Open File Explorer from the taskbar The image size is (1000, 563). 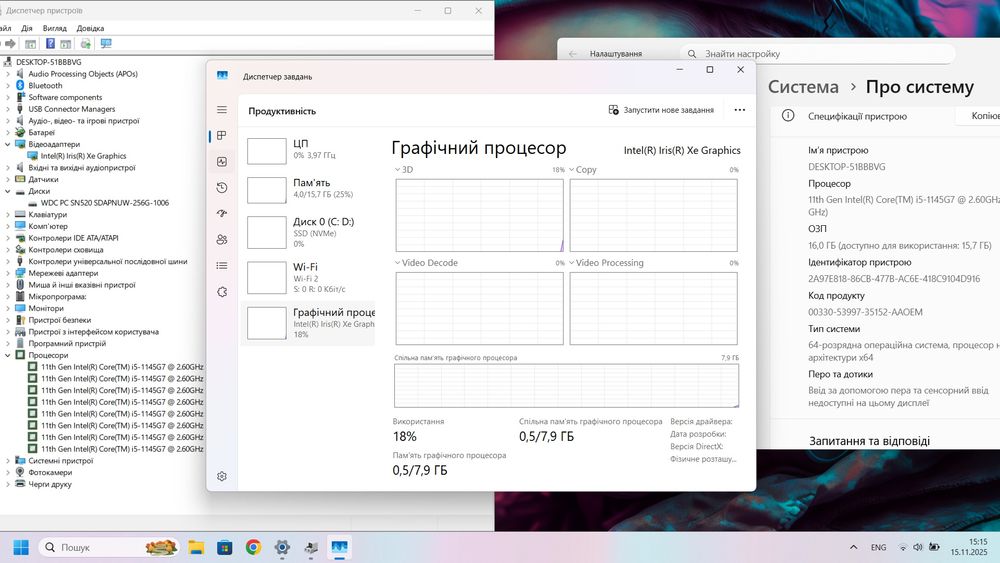196,547
